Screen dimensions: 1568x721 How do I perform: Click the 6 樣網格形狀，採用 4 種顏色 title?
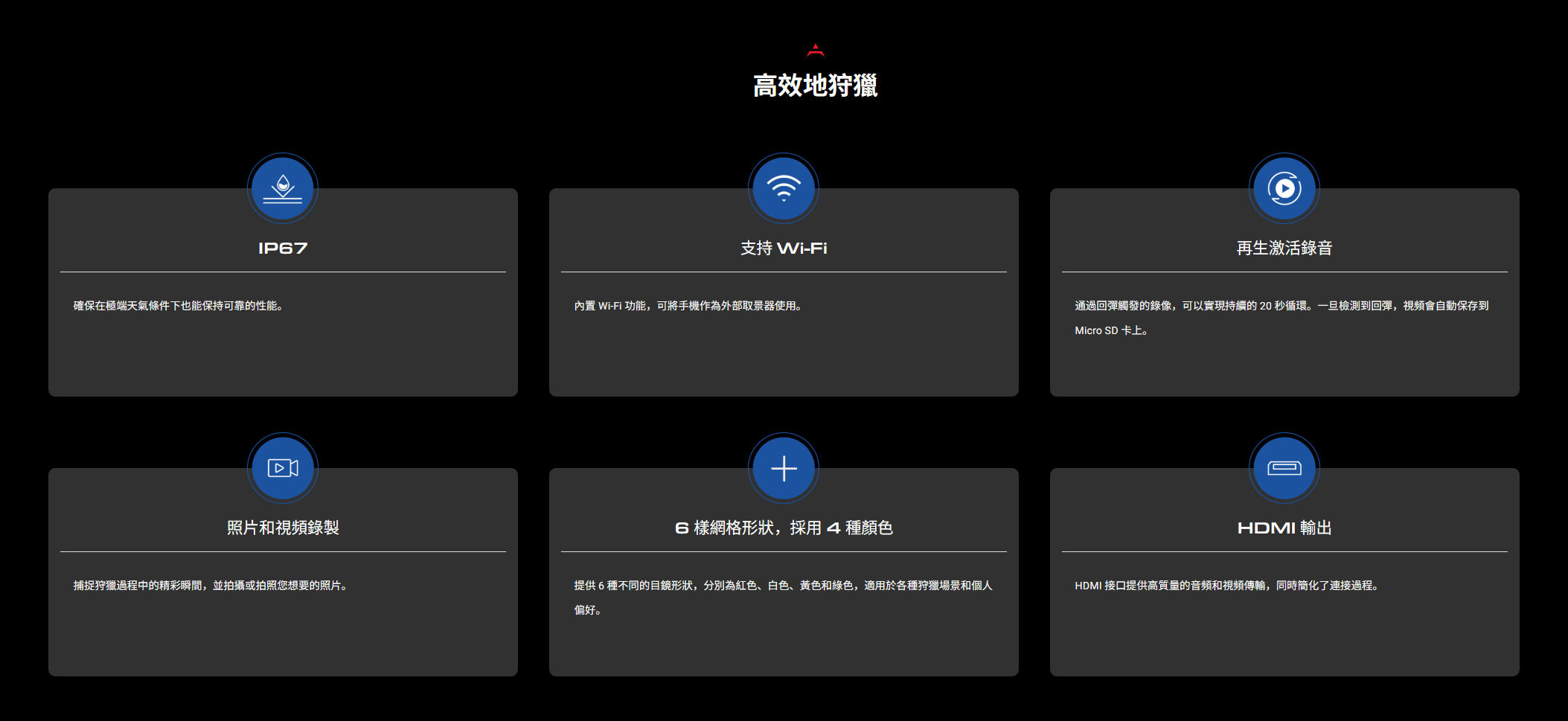[784, 528]
